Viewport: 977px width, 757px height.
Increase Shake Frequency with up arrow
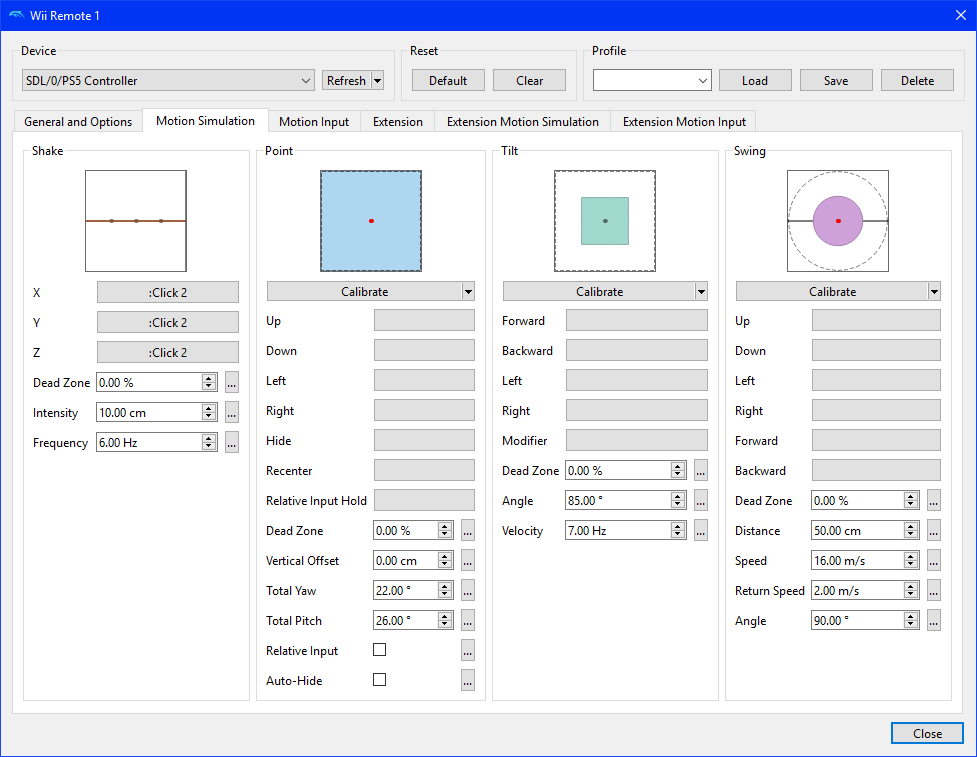click(x=209, y=439)
